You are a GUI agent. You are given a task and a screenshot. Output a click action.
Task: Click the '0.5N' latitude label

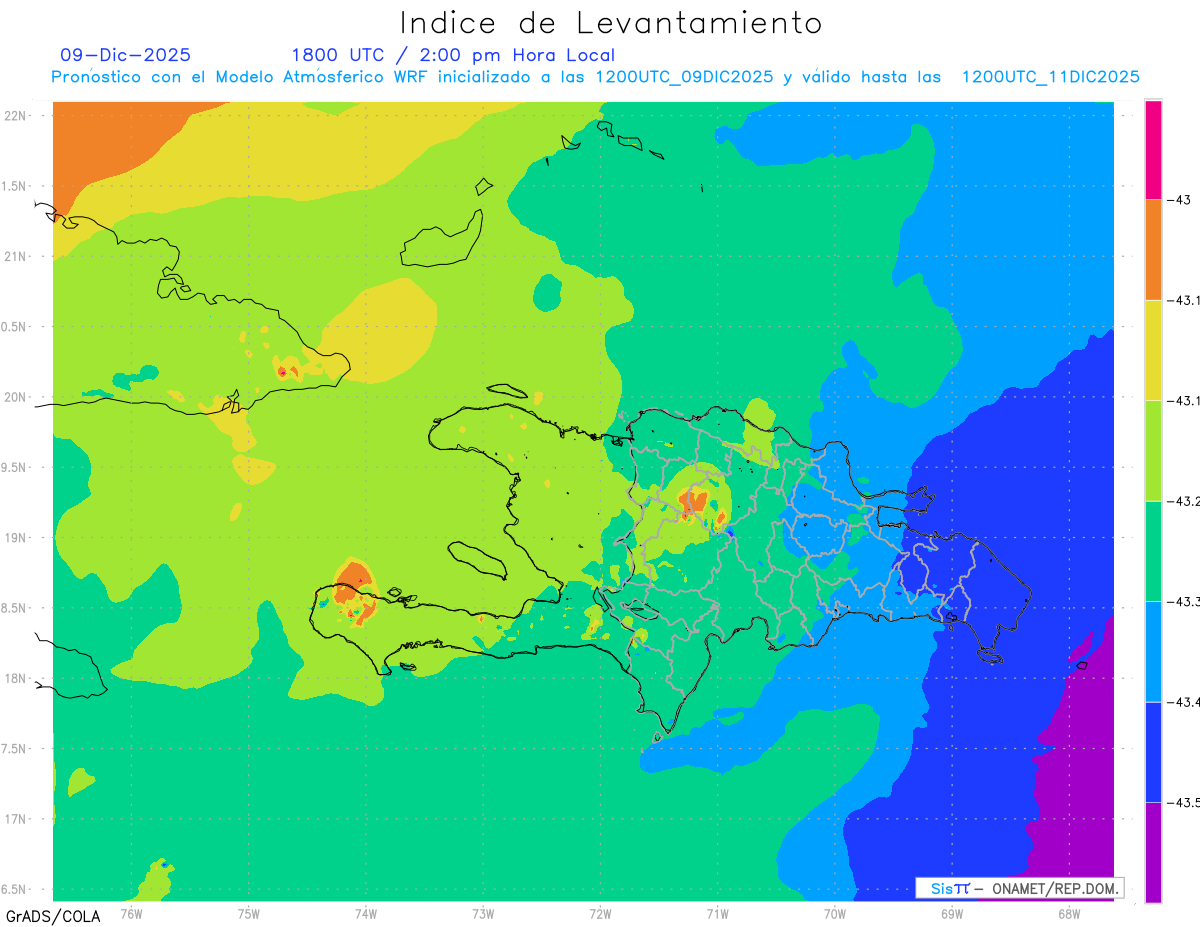pyautogui.click(x=13, y=327)
